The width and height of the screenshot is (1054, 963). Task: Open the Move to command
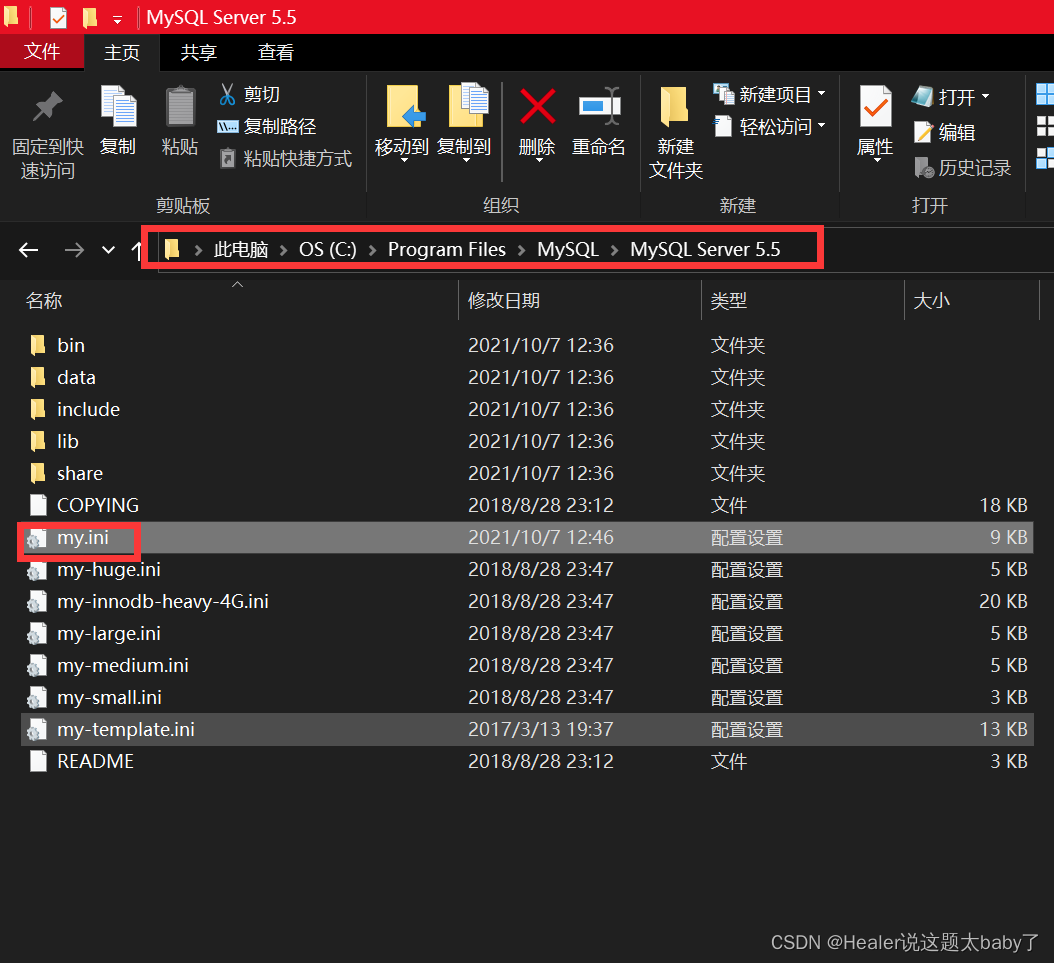[x=402, y=123]
